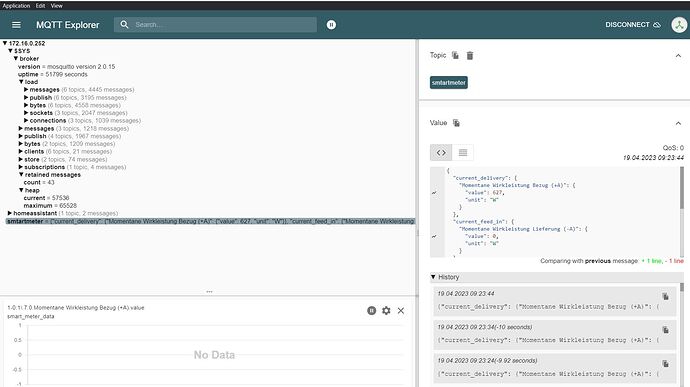Collapse the heap node
Viewport: 690px width, 387px height.
[21, 190]
